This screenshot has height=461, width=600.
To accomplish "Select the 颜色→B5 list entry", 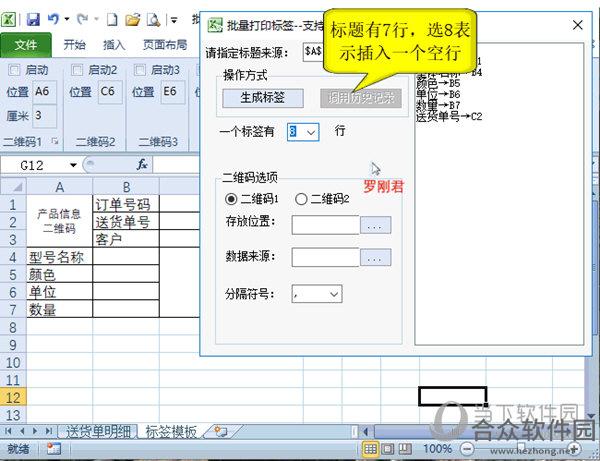I will [438, 83].
